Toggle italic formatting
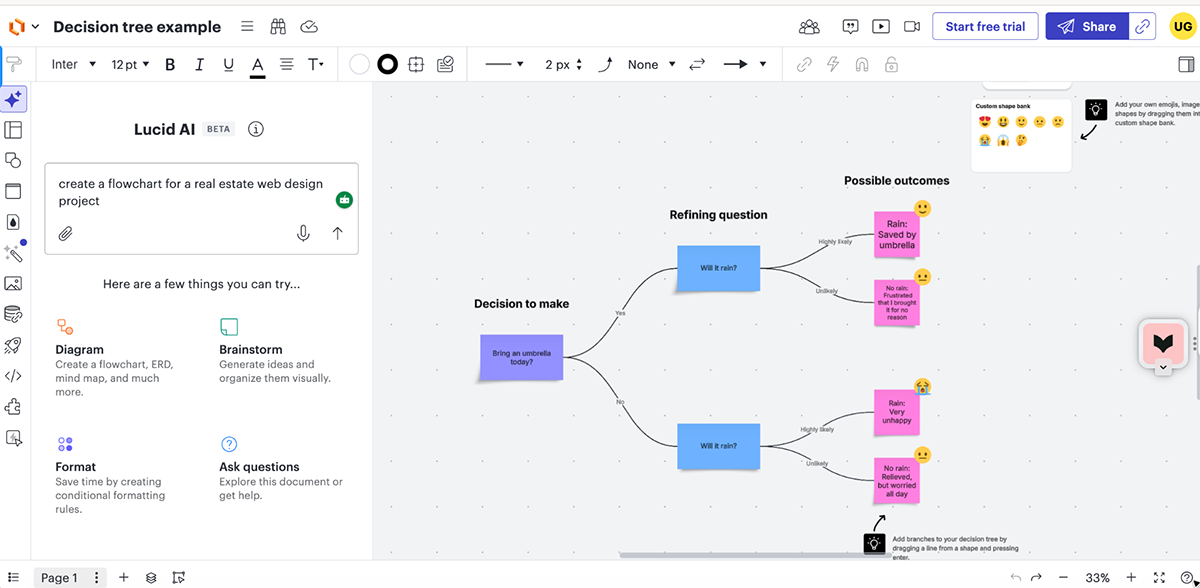 click(199, 64)
